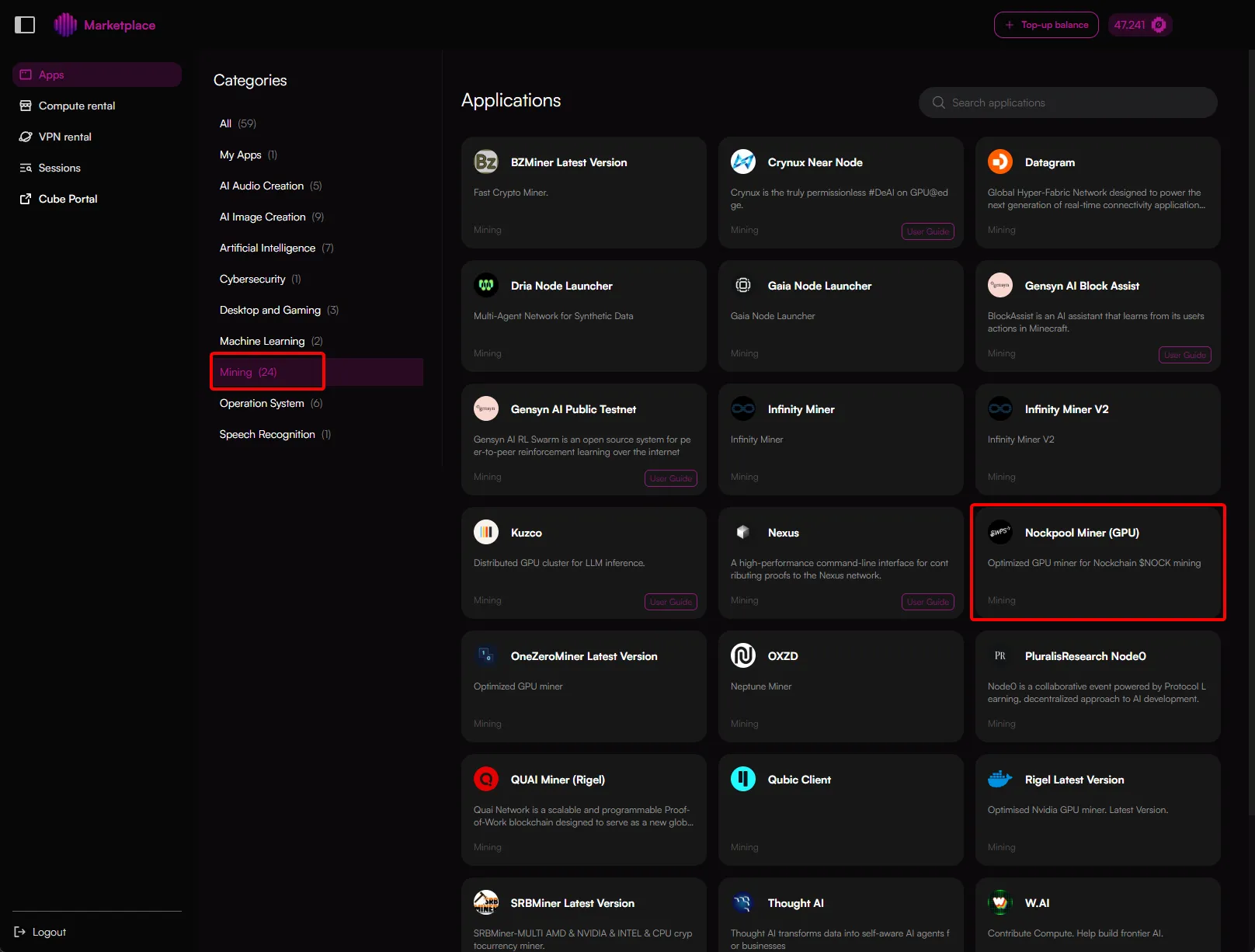Go to Compute rental
Viewport: 1255px width, 952px height.
pos(97,106)
